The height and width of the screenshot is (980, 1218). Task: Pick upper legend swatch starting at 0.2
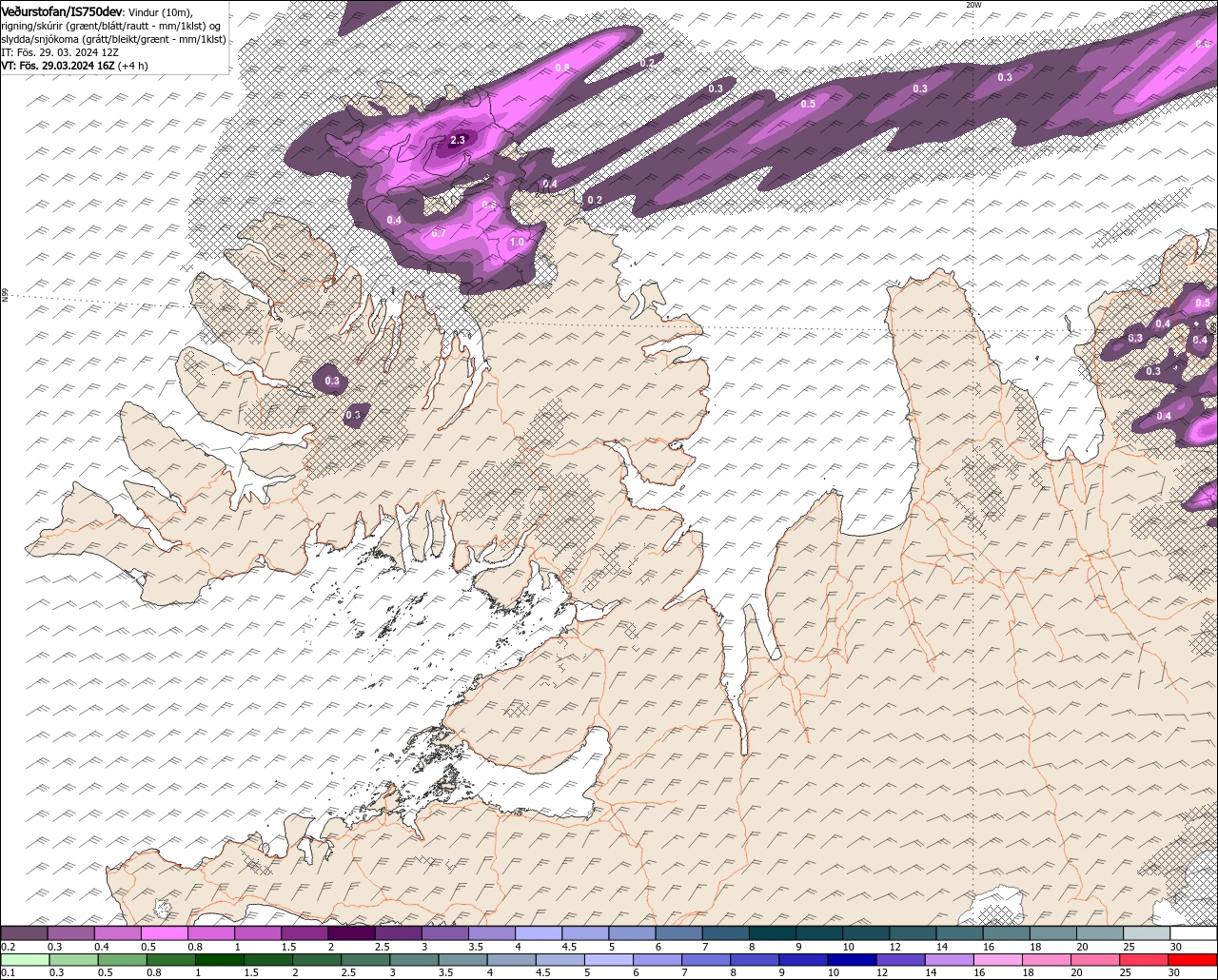click(x=24, y=933)
